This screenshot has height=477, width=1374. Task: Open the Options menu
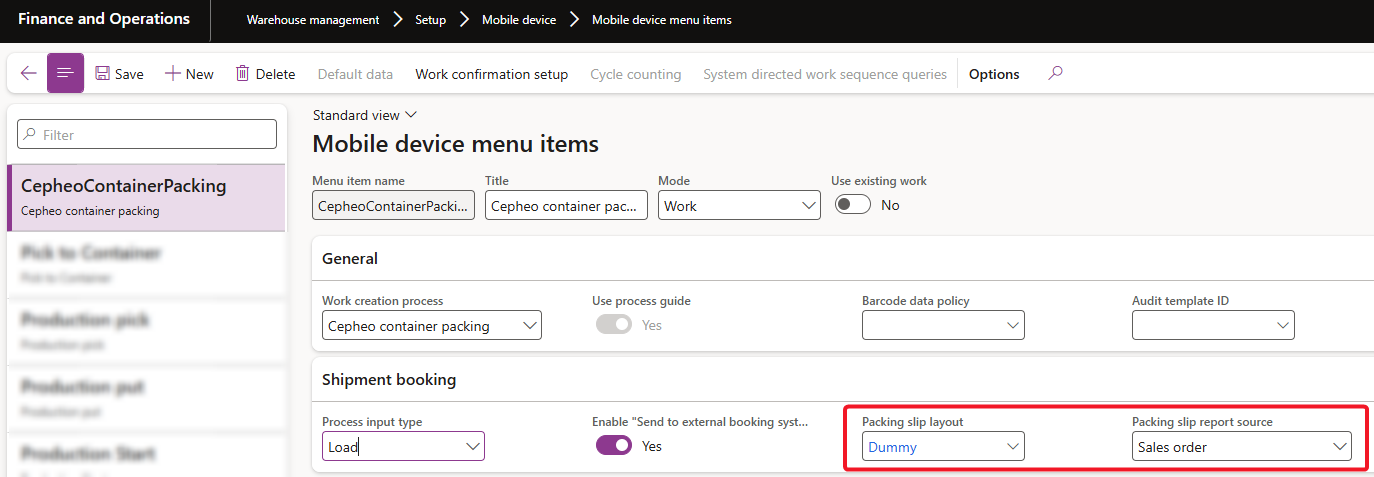click(x=994, y=74)
